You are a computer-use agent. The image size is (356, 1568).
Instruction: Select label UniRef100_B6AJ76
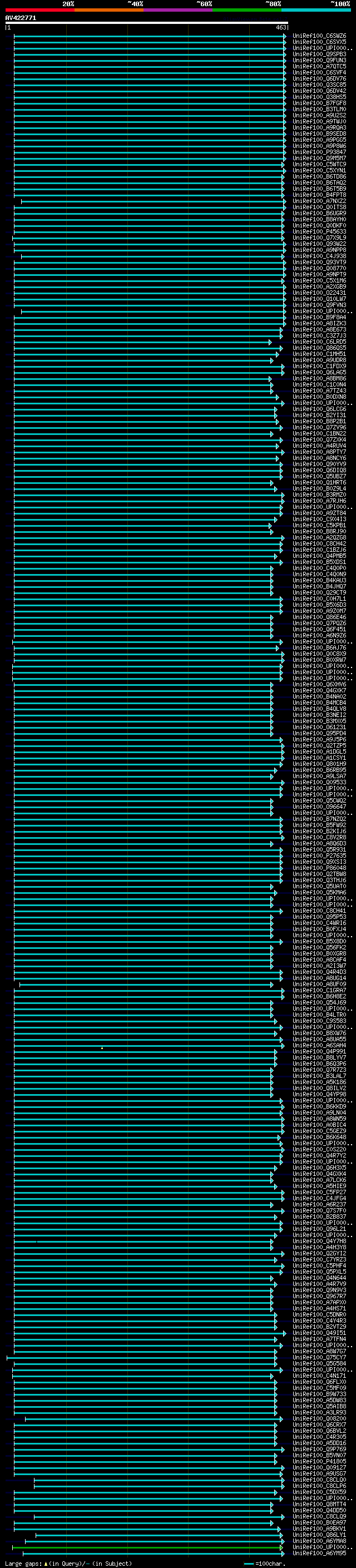tap(319, 647)
